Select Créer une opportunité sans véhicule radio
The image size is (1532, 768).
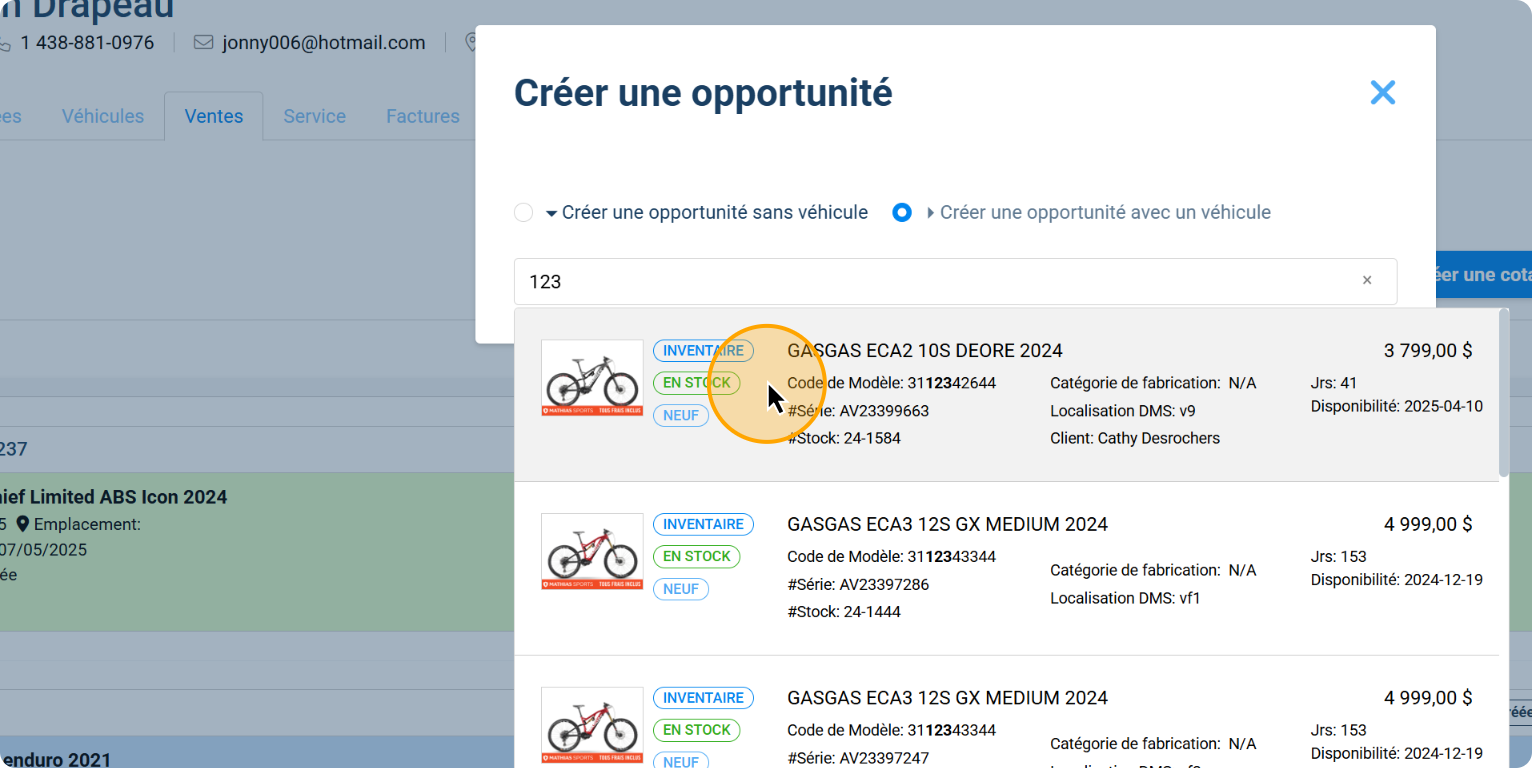tap(523, 213)
